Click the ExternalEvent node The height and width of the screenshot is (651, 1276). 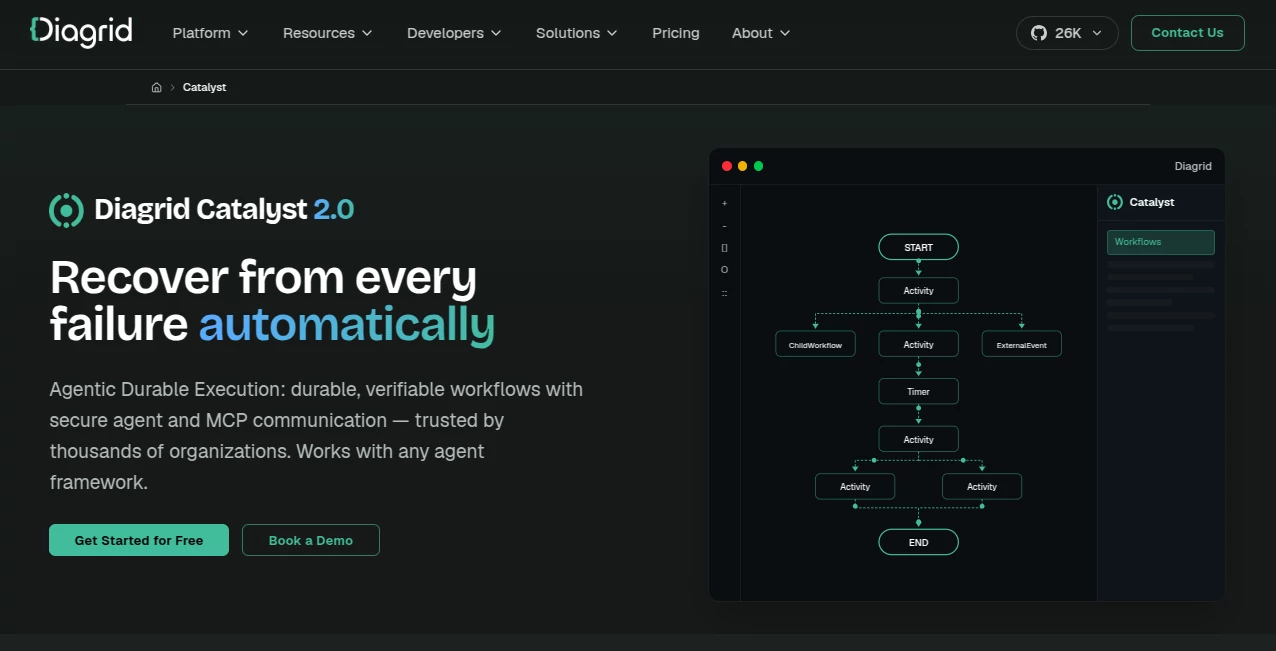(1022, 344)
